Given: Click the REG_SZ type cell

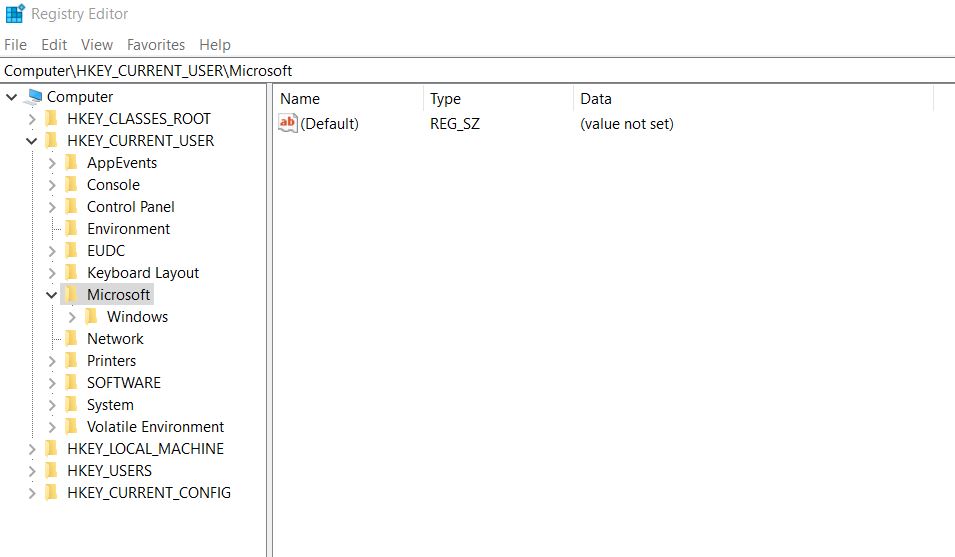Looking at the screenshot, I should 454,124.
